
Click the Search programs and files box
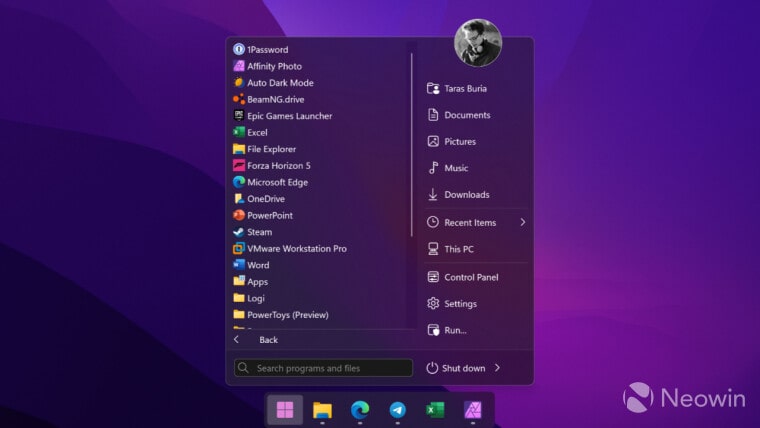[x=323, y=368]
